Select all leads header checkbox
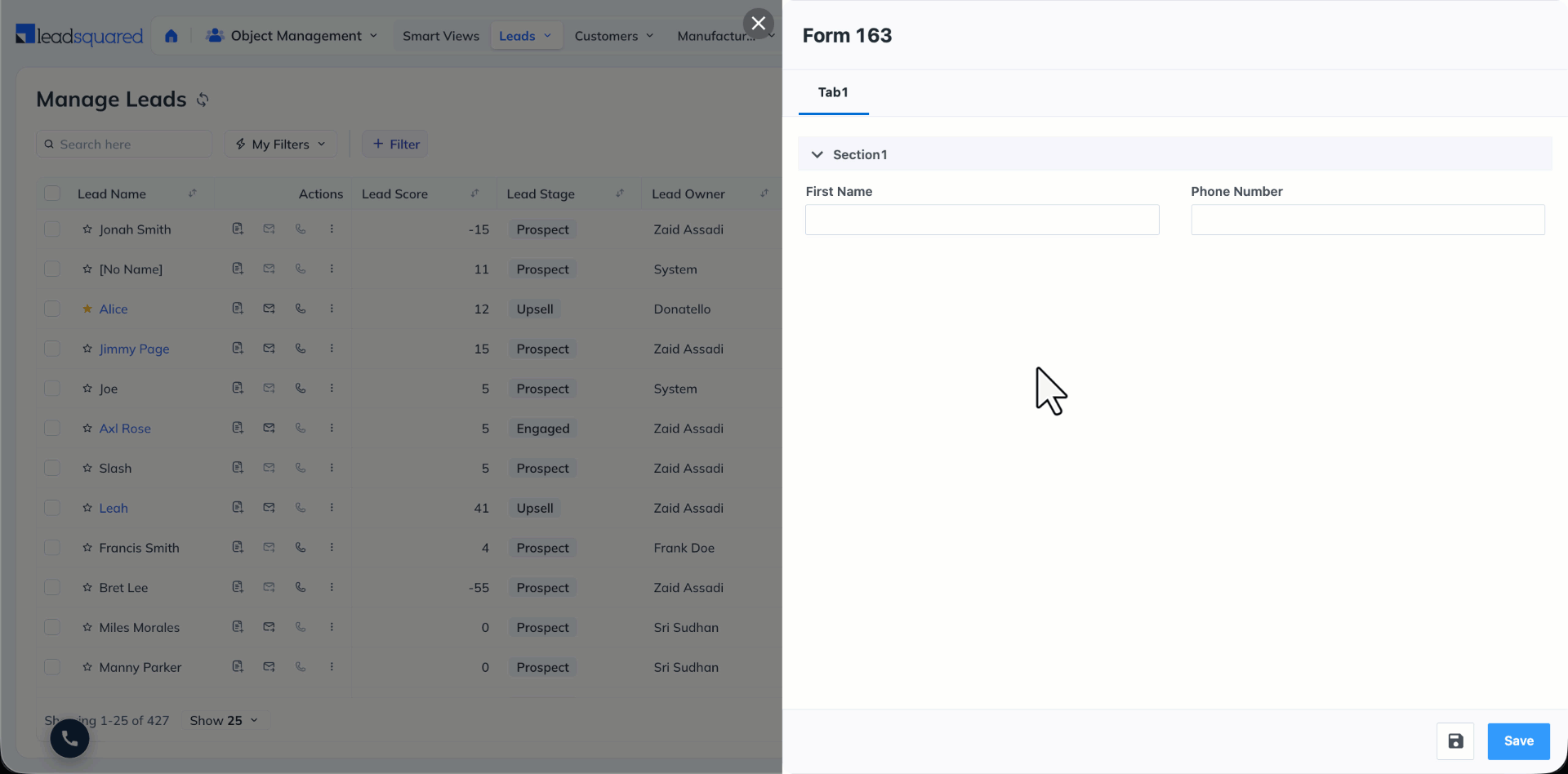 click(52, 193)
